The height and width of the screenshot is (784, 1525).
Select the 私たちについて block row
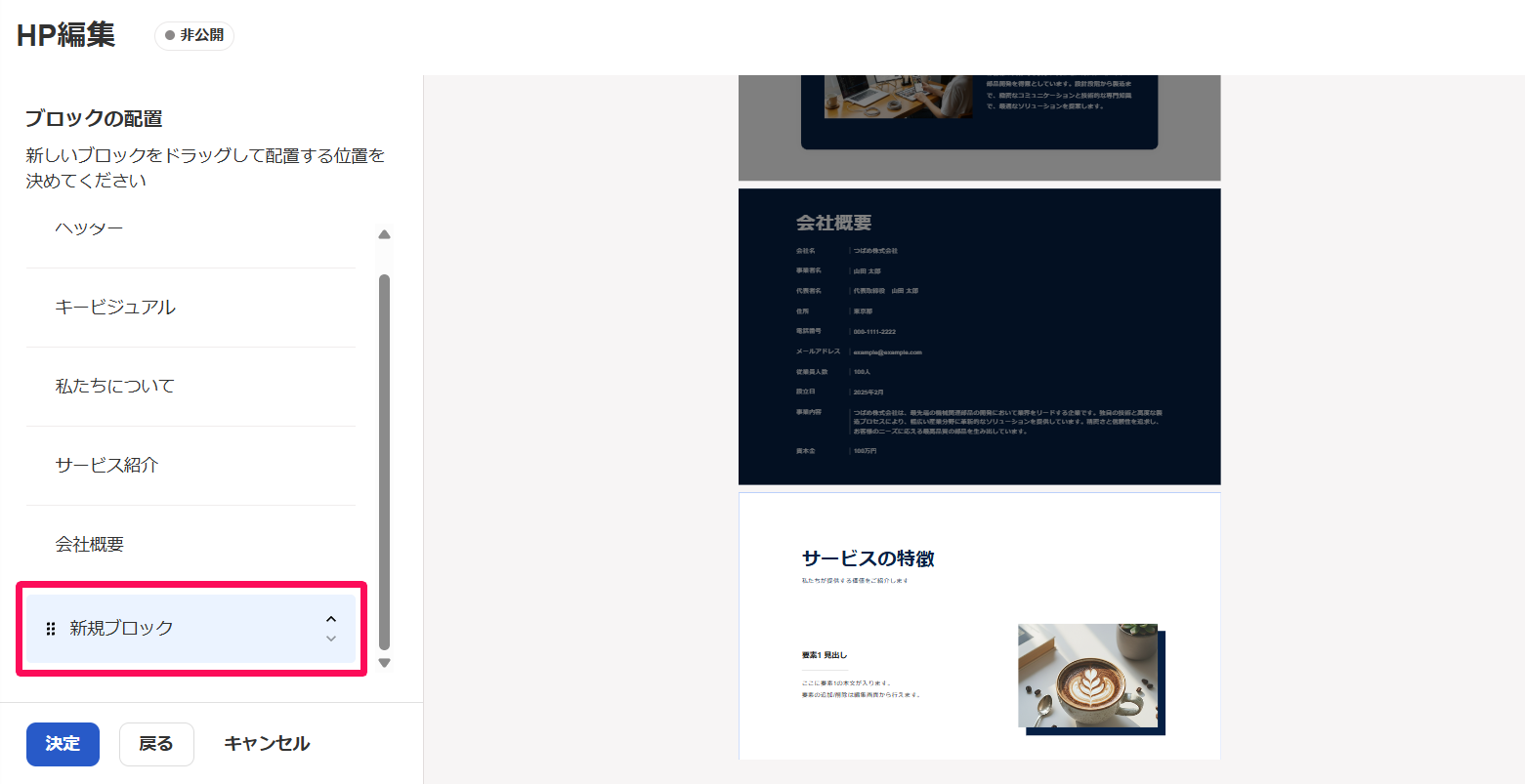[191, 387]
